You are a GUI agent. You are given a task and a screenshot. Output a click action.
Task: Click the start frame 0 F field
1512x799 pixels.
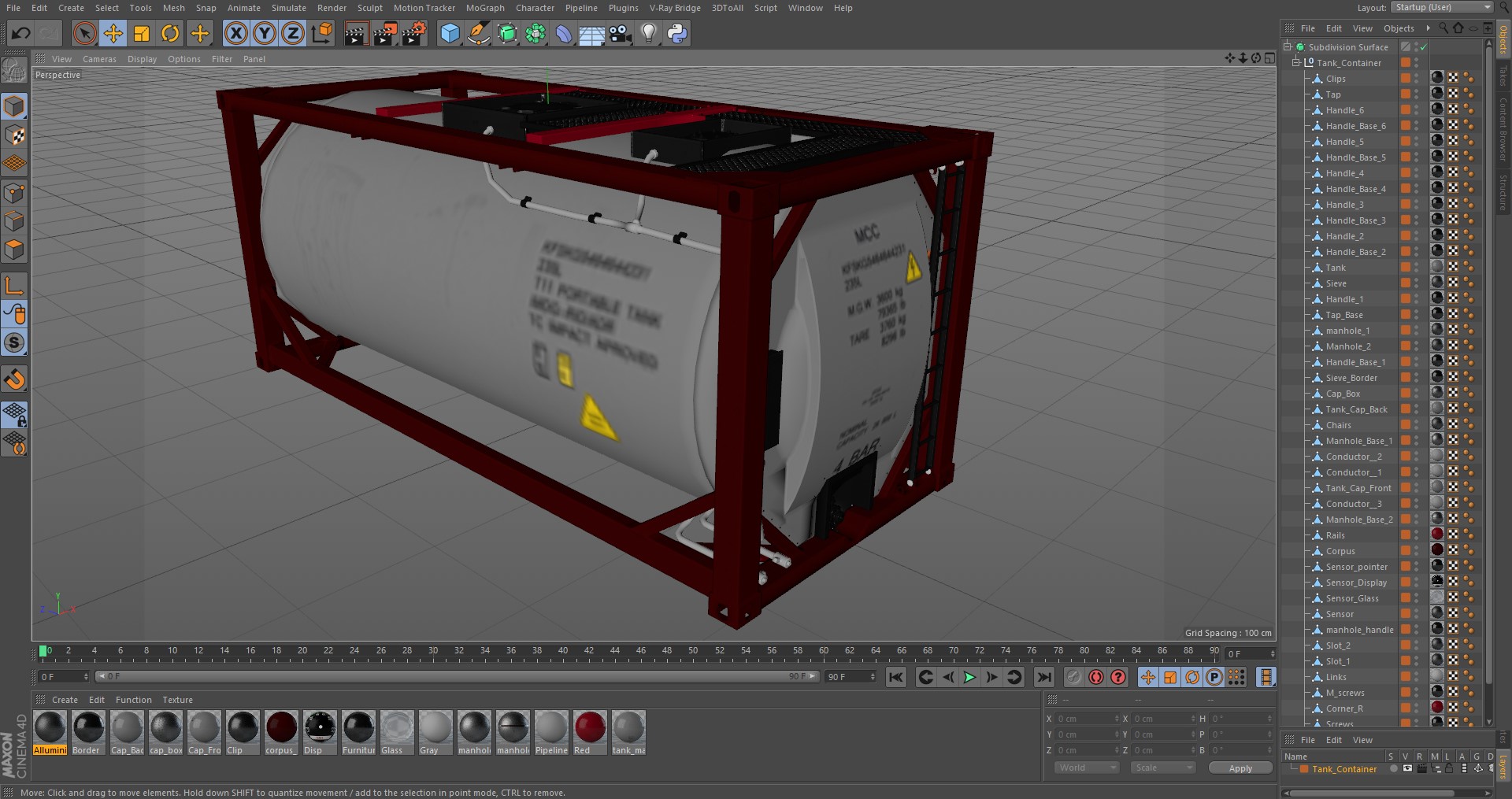click(63, 677)
